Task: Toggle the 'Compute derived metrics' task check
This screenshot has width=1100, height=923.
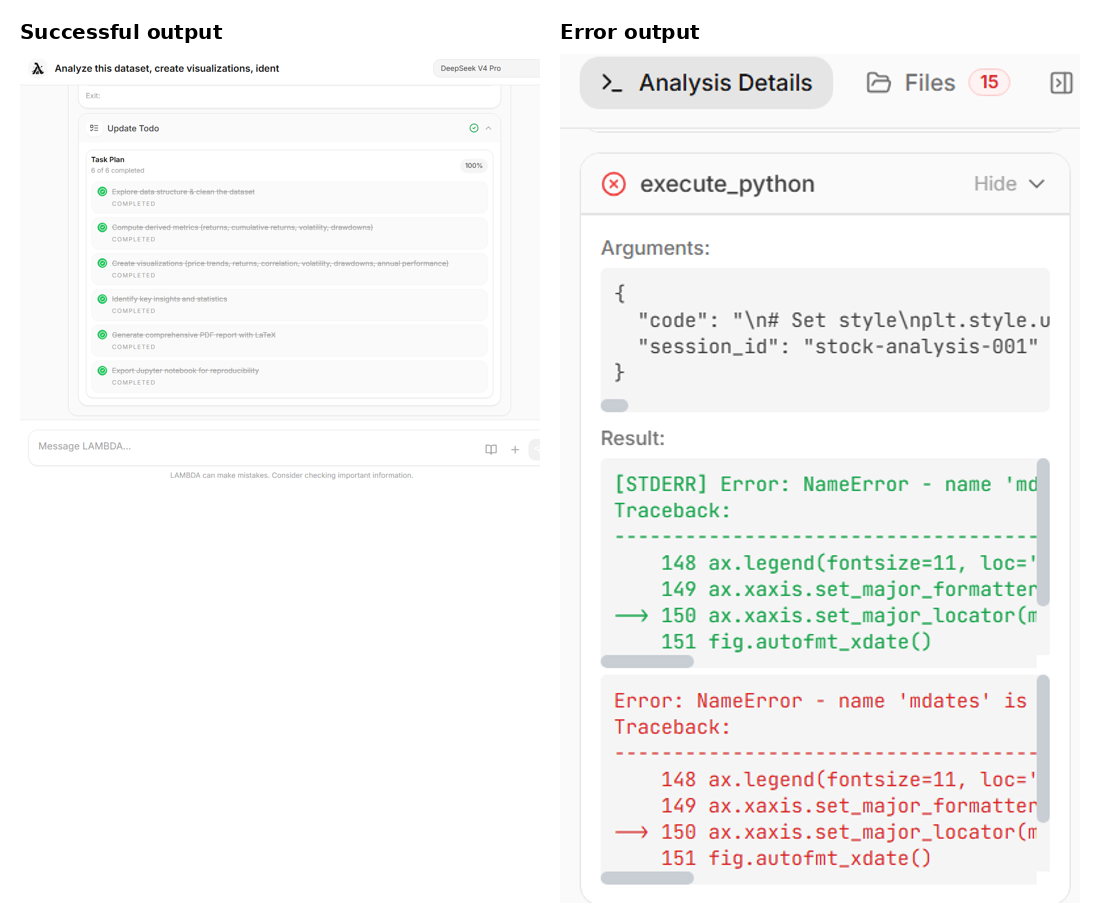Action: (x=102, y=227)
